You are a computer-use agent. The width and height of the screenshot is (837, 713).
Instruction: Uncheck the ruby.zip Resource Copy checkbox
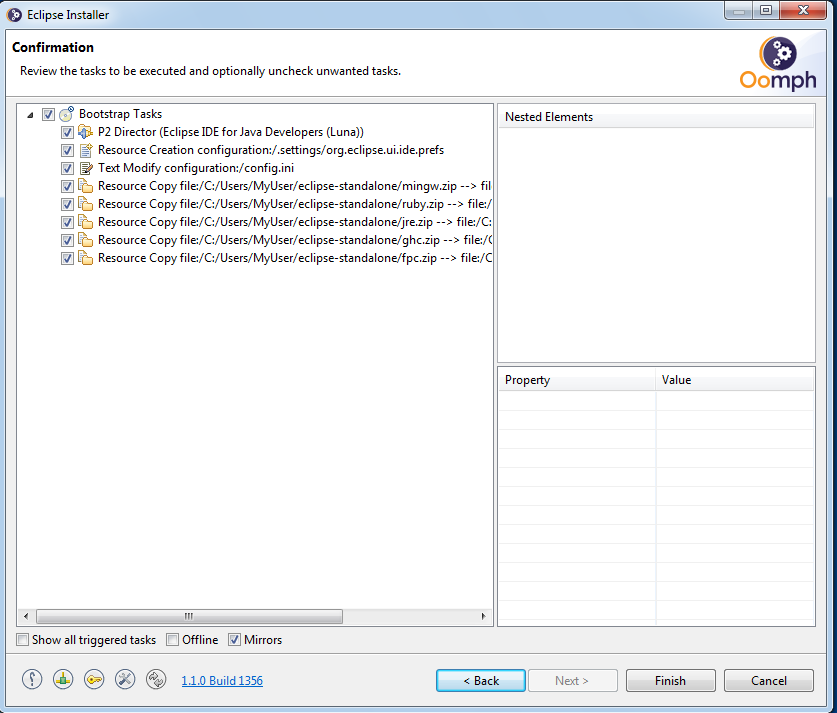click(67, 204)
